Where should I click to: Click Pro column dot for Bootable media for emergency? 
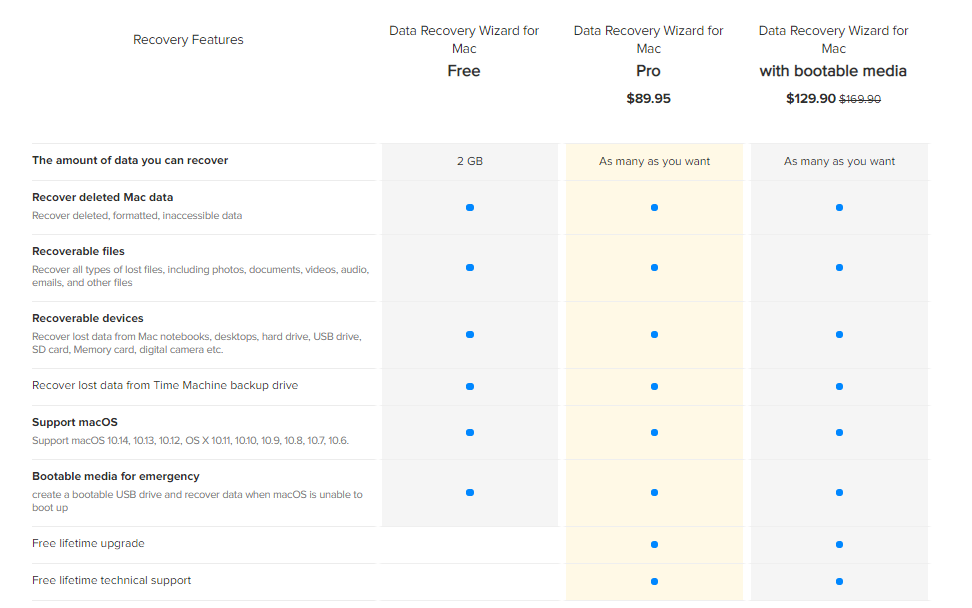654,493
